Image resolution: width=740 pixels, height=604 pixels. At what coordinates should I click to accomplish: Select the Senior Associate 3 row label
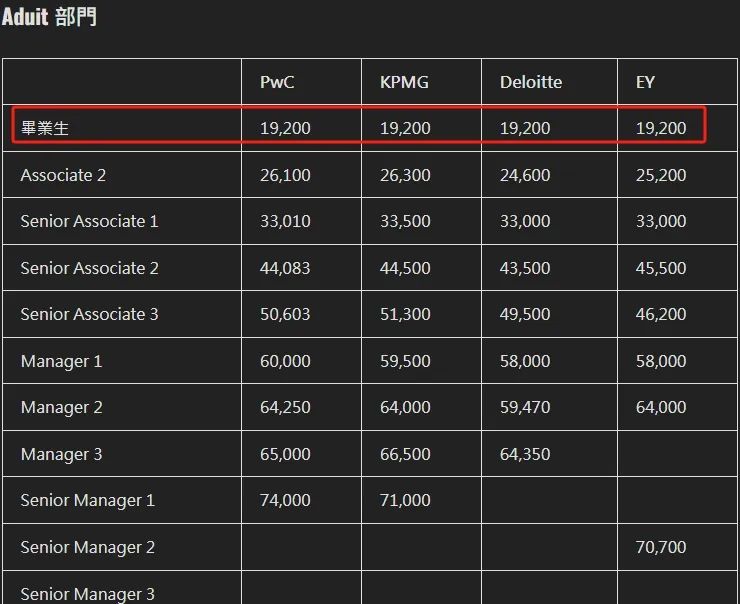[89, 314]
